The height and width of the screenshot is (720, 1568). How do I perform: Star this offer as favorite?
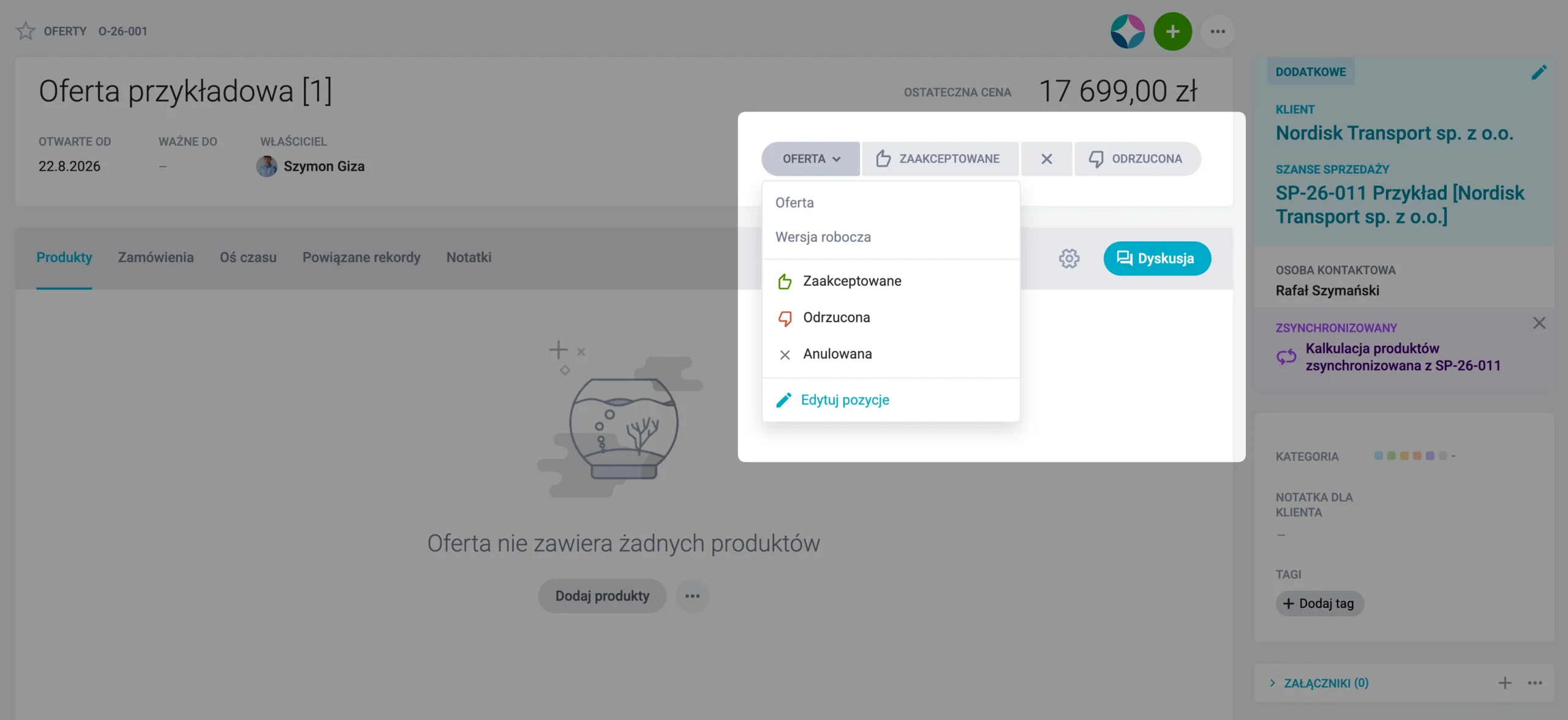click(x=25, y=31)
